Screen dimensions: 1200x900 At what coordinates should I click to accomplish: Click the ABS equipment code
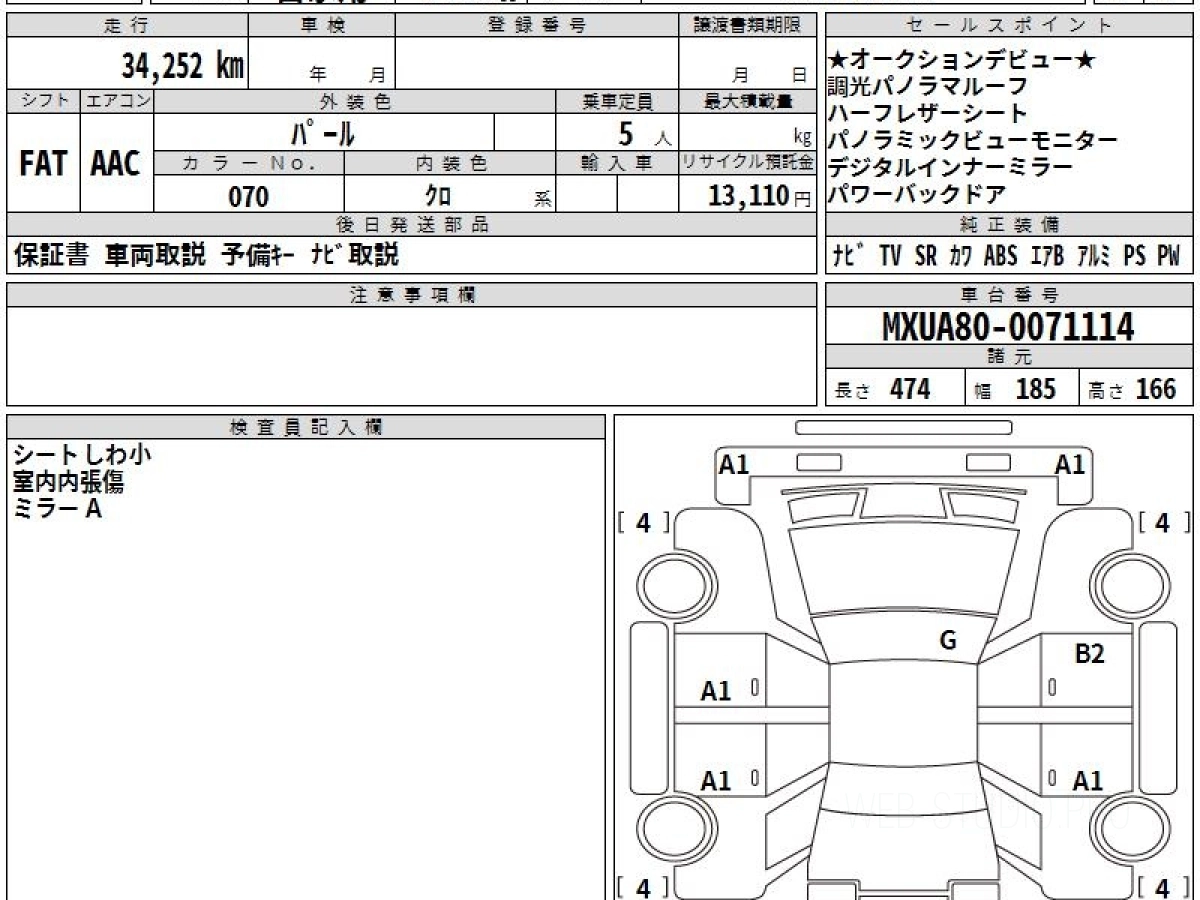pyautogui.click(x=1000, y=256)
